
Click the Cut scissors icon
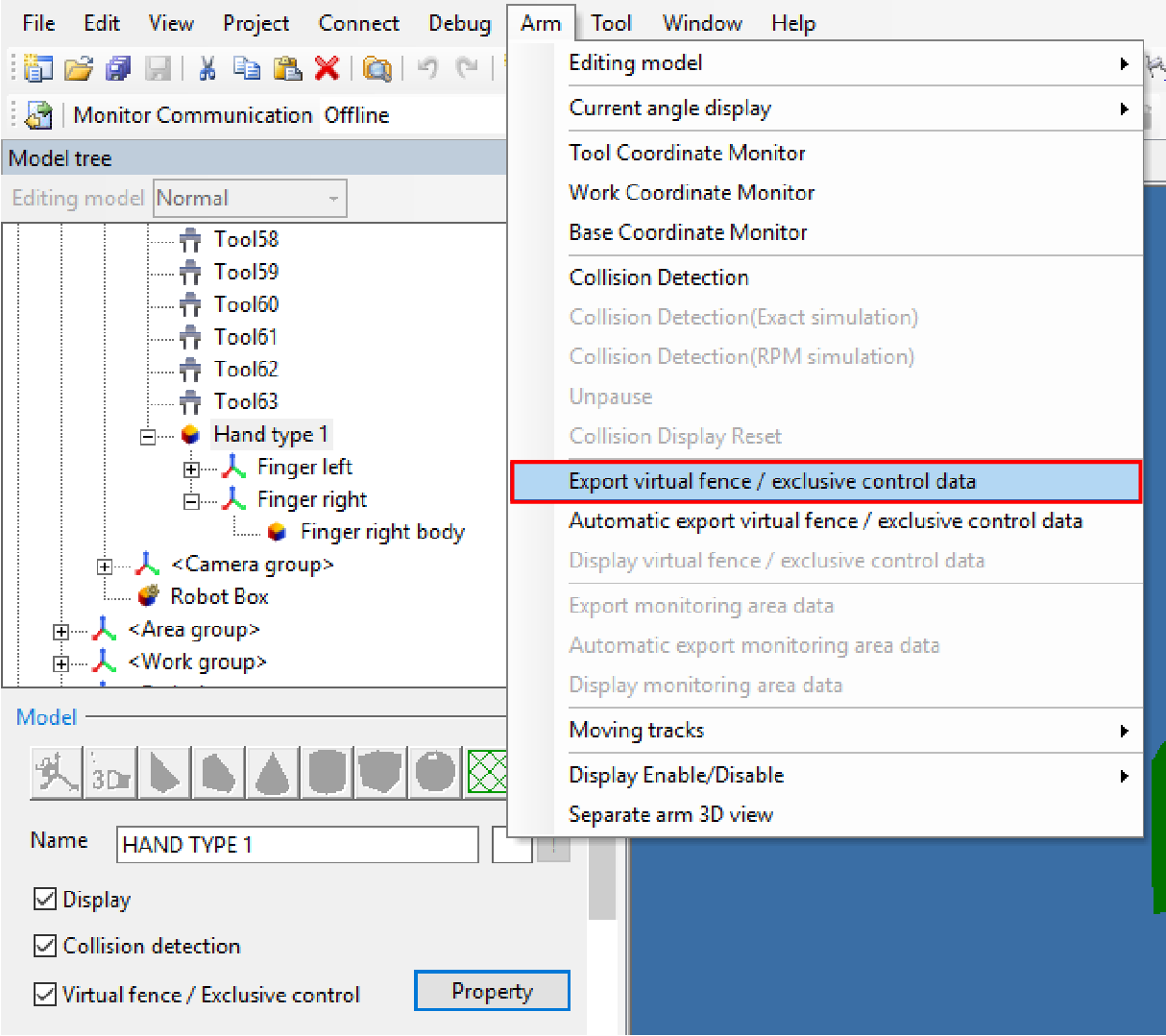[x=206, y=68]
